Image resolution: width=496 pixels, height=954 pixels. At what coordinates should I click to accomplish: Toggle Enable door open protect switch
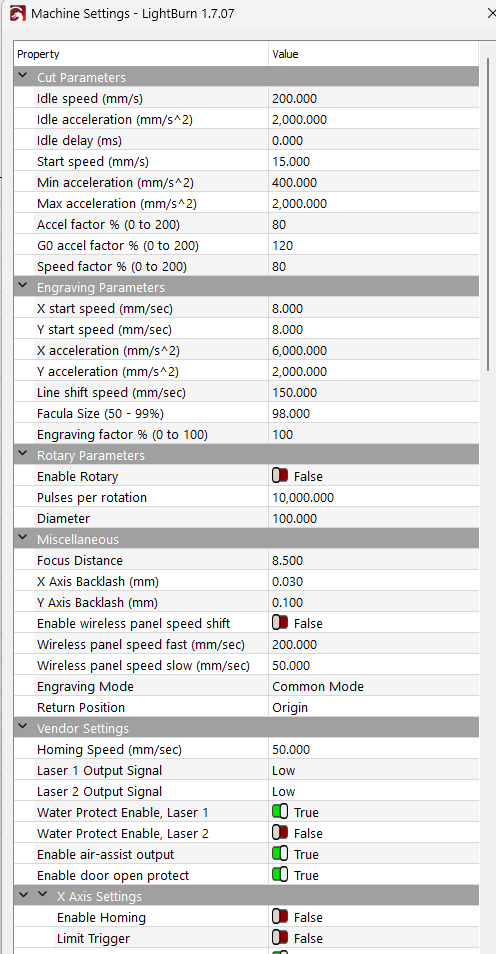[x=279, y=875]
